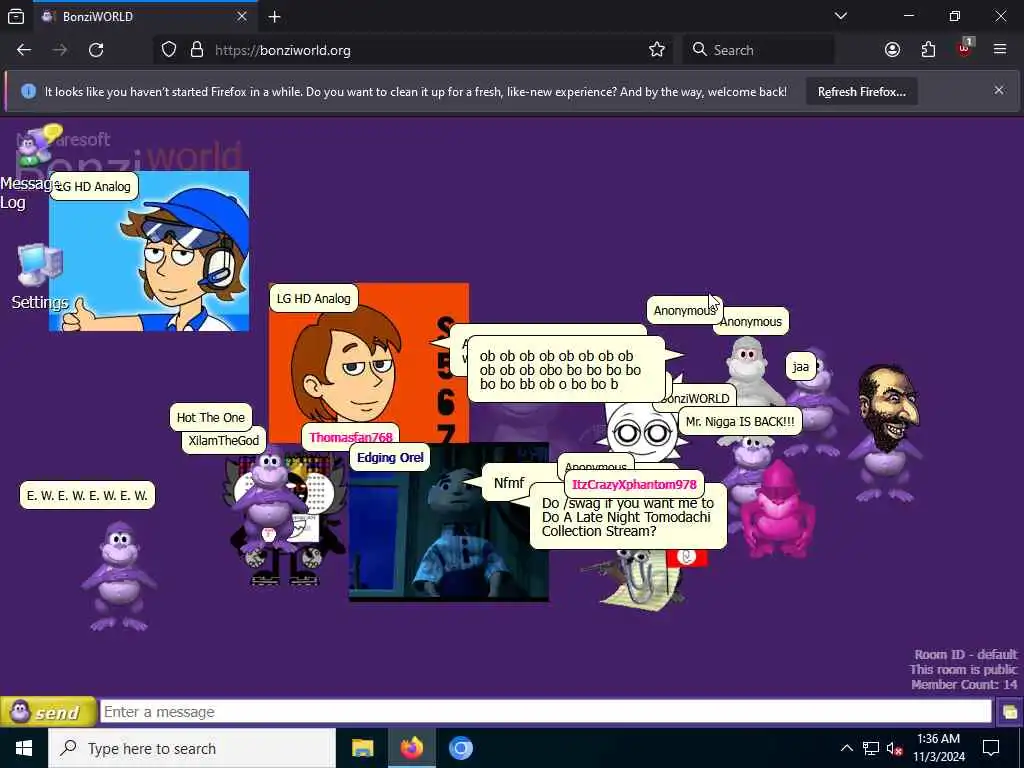Click the shield tracking protection icon

click(169, 50)
